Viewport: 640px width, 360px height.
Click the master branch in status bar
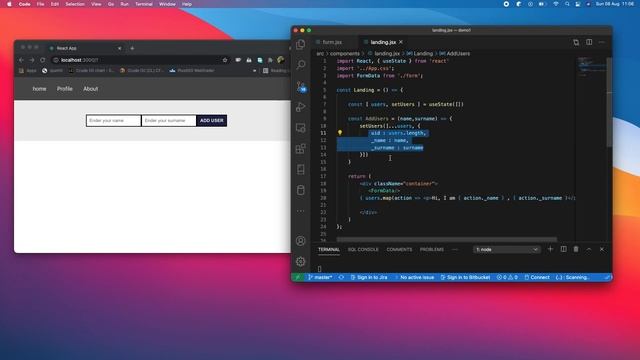point(320,277)
